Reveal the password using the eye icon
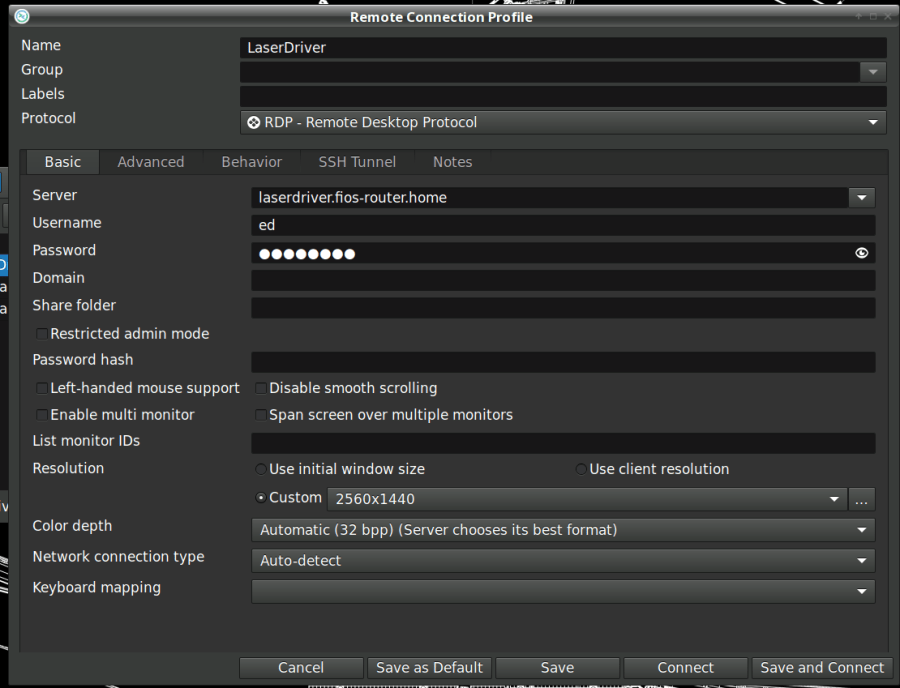 861,253
